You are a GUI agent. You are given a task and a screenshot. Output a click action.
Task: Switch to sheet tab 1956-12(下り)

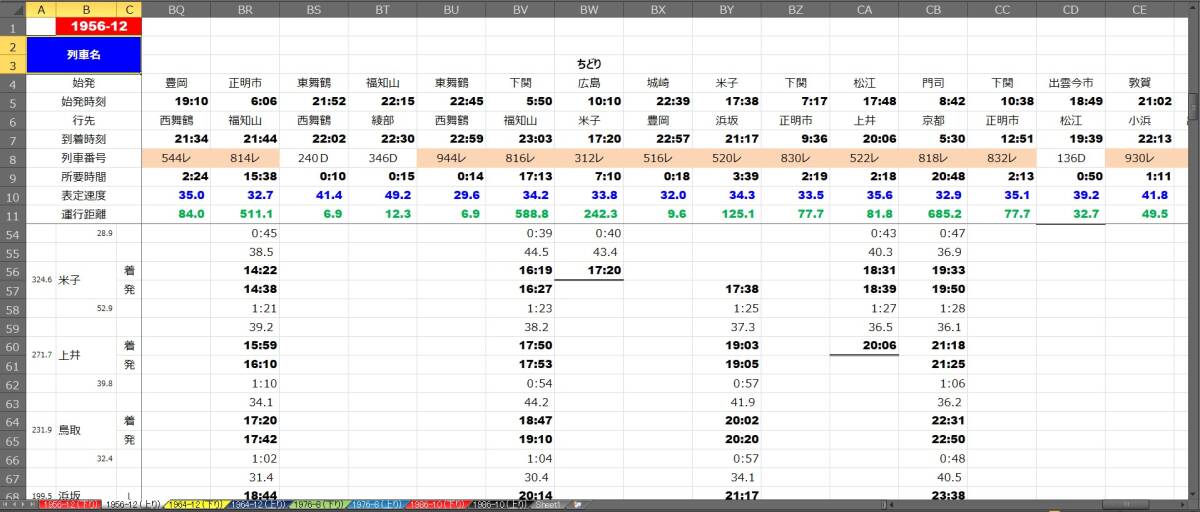(x=70, y=505)
